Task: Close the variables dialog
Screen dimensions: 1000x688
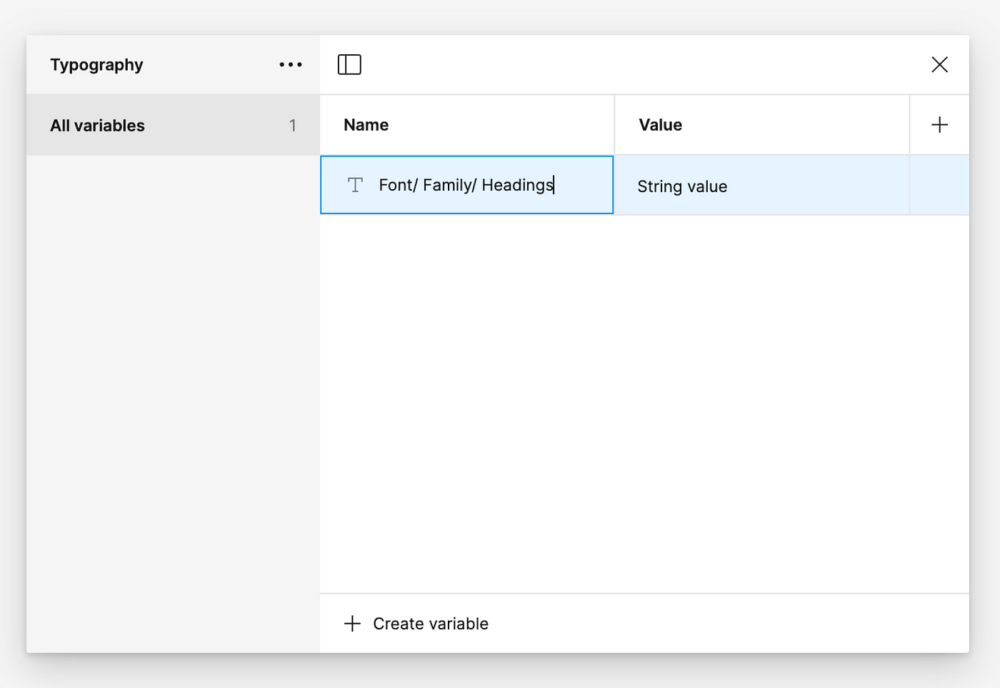Action: pos(939,64)
